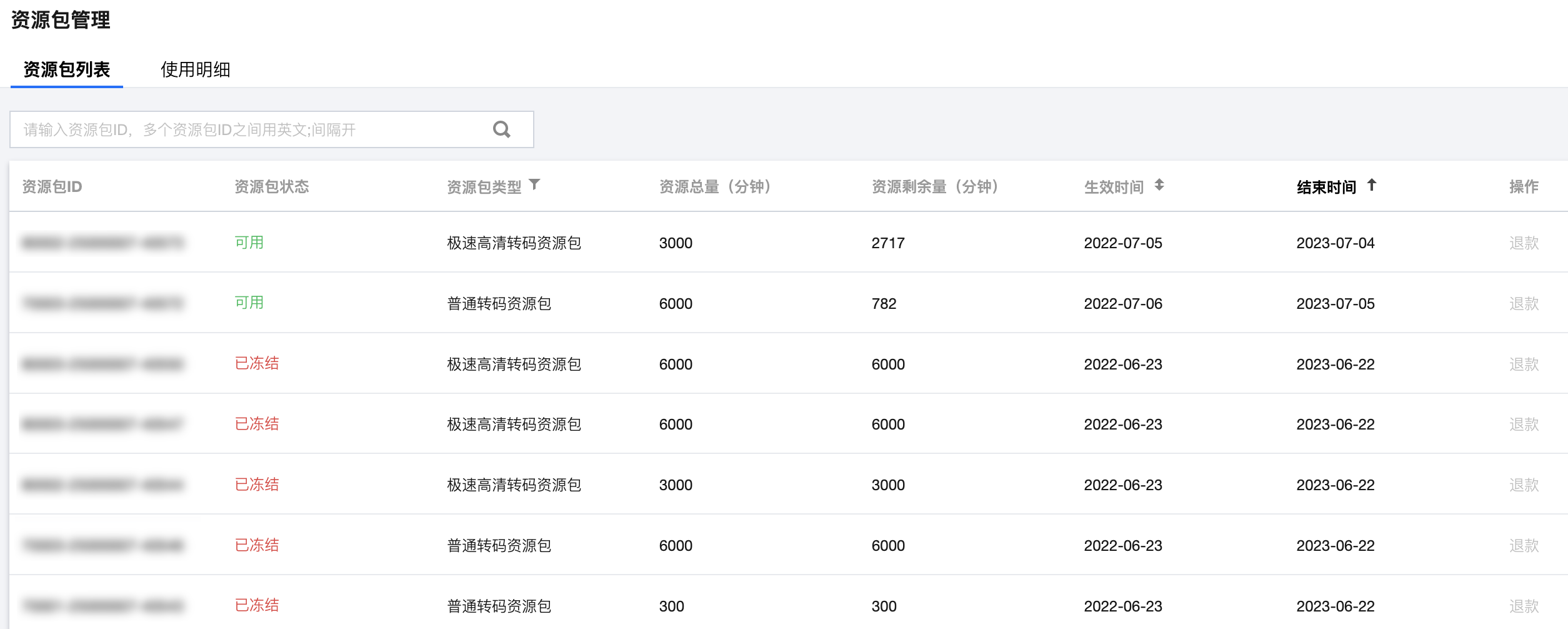Screen dimensions: 1568x629
Task: Open the 资源包类型 filter funnel icon
Action: pyautogui.click(x=534, y=184)
